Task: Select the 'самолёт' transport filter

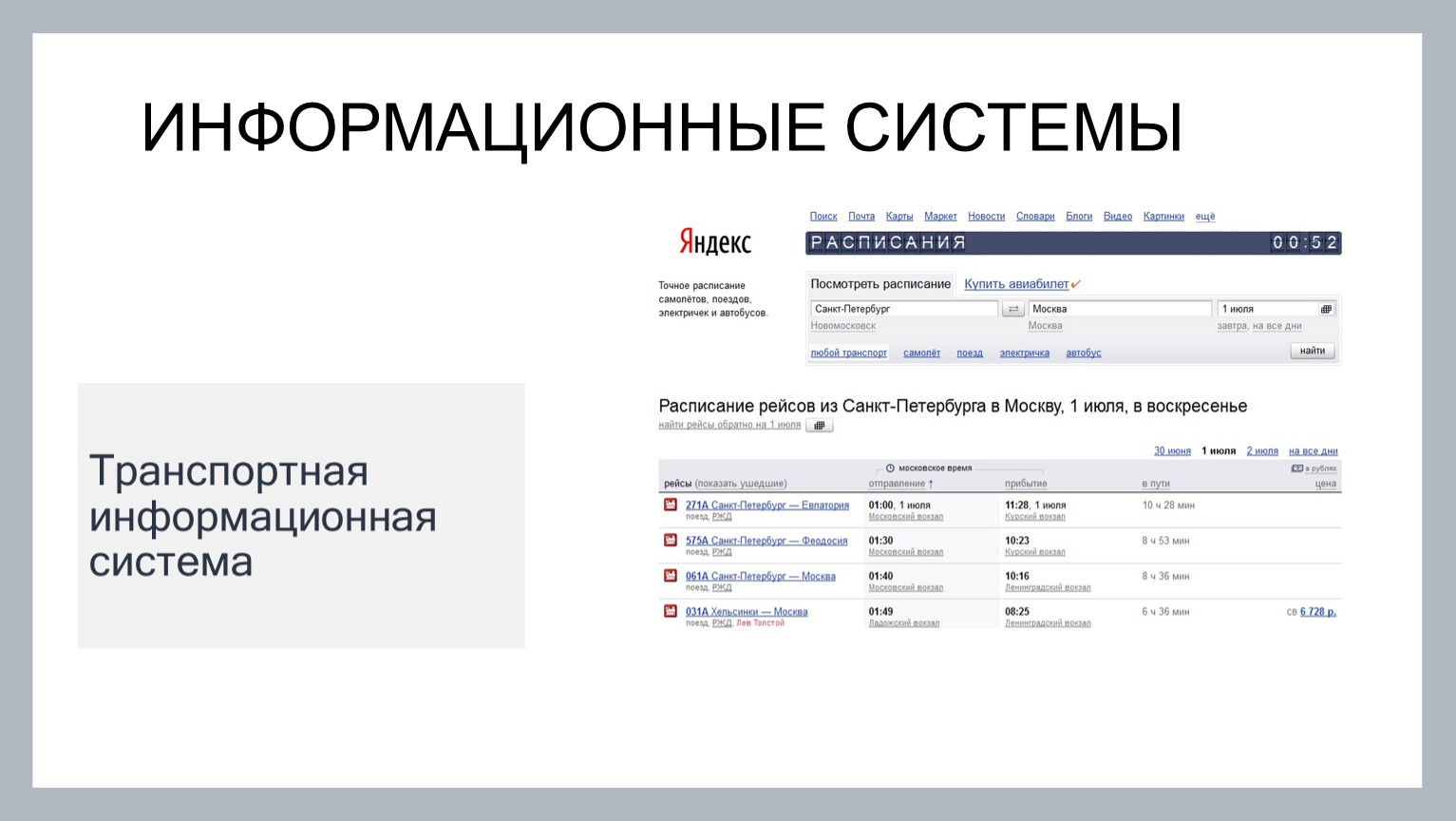Action: 921,353
